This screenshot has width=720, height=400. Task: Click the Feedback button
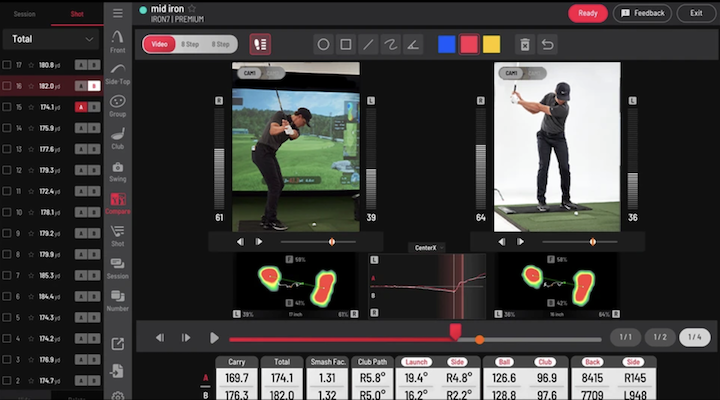(x=642, y=13)
